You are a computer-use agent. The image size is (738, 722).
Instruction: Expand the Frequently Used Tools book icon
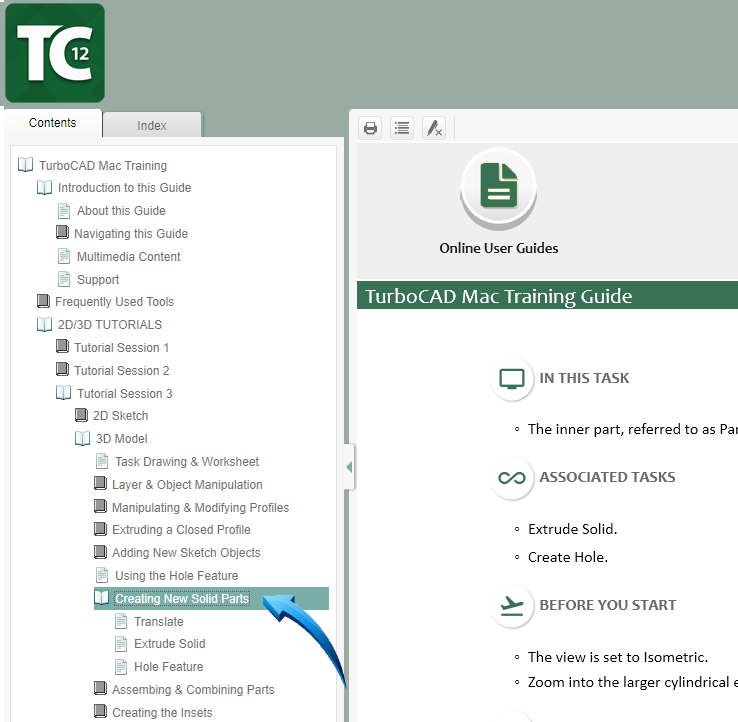(43, 301)
